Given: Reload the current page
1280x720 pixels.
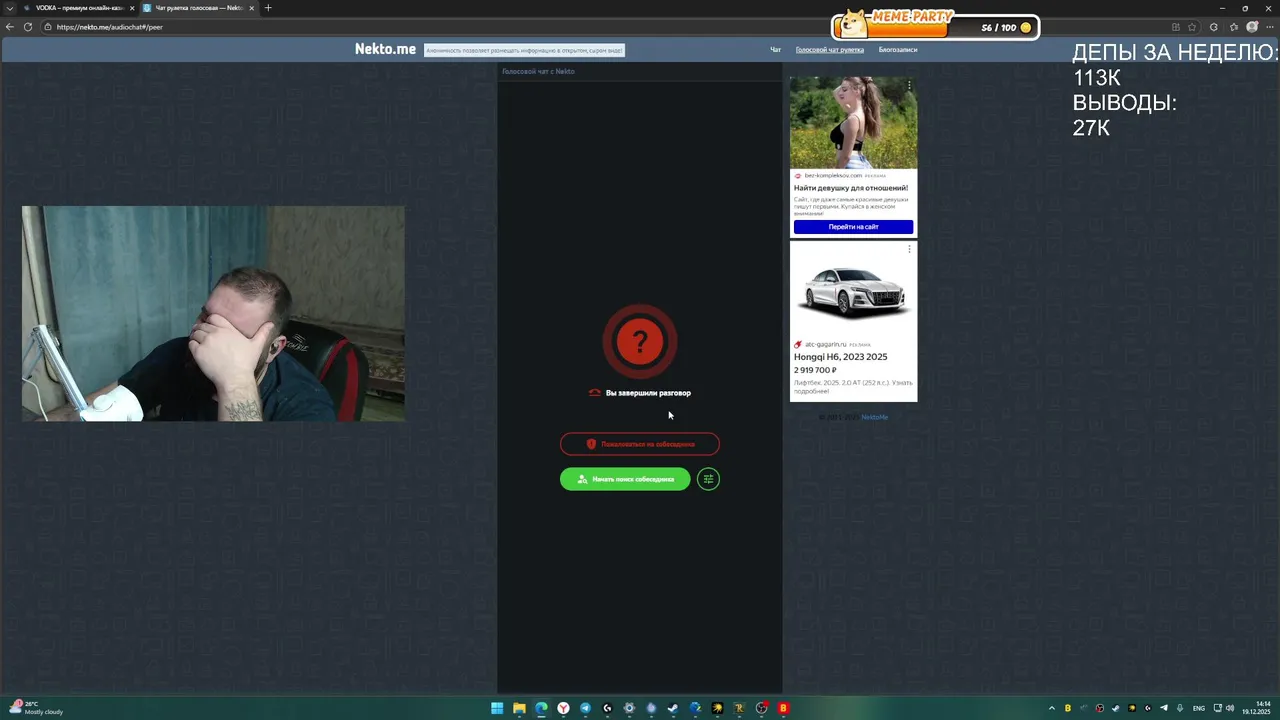Looking at the screenshot, I should pos(29,27).
